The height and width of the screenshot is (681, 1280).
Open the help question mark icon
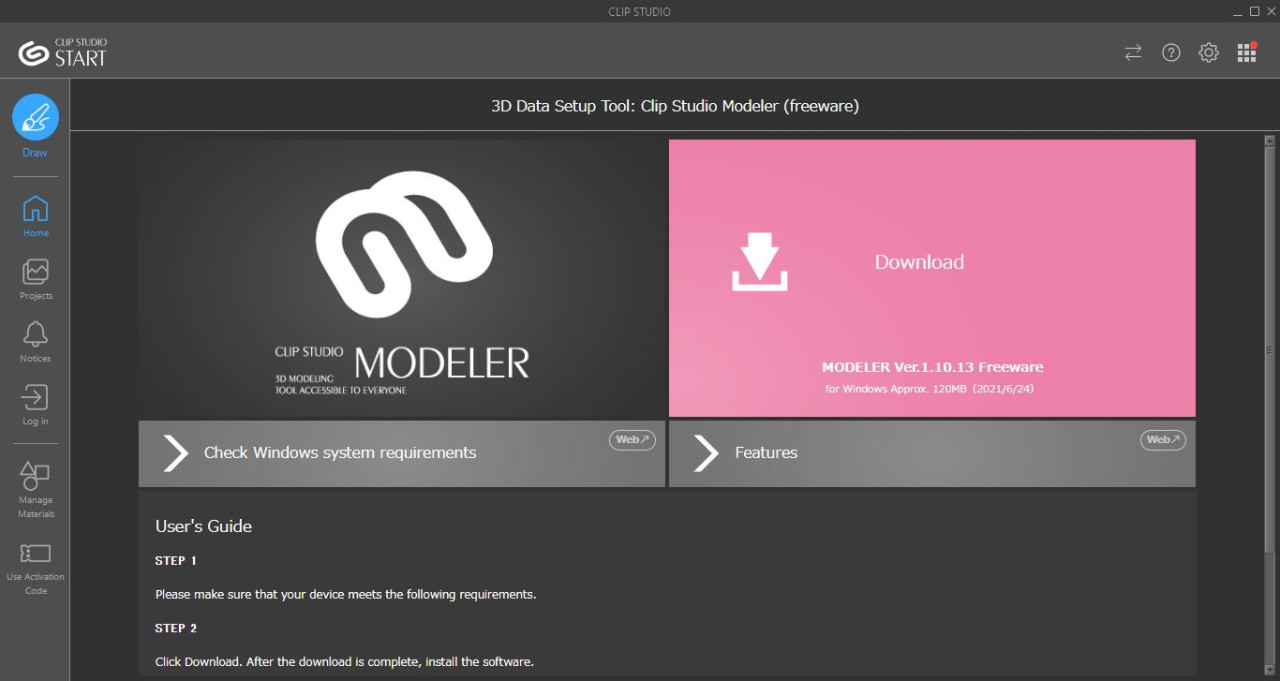1171,53
